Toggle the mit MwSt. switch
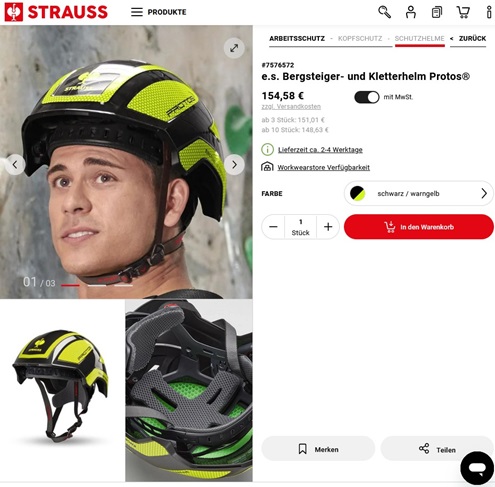This screenshot has width=495, height=487. tap(367, 97)
